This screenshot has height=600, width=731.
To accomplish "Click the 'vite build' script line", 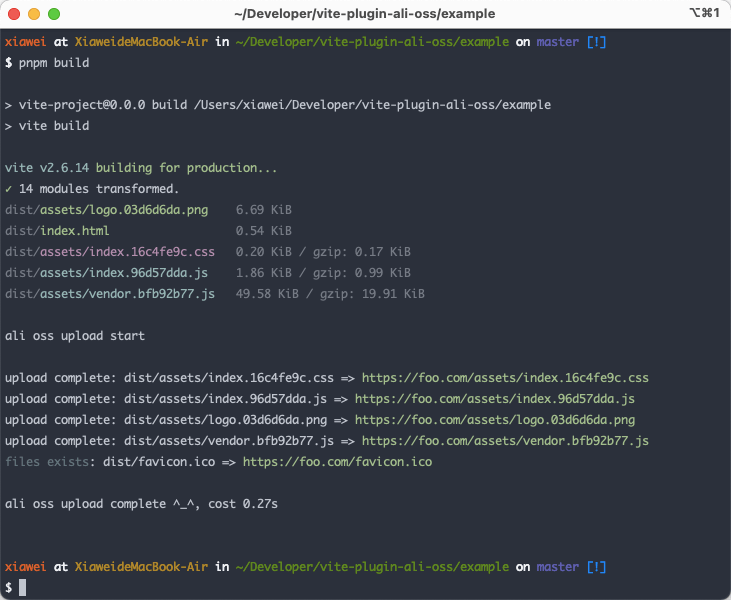I will click(x=47, y=126).
